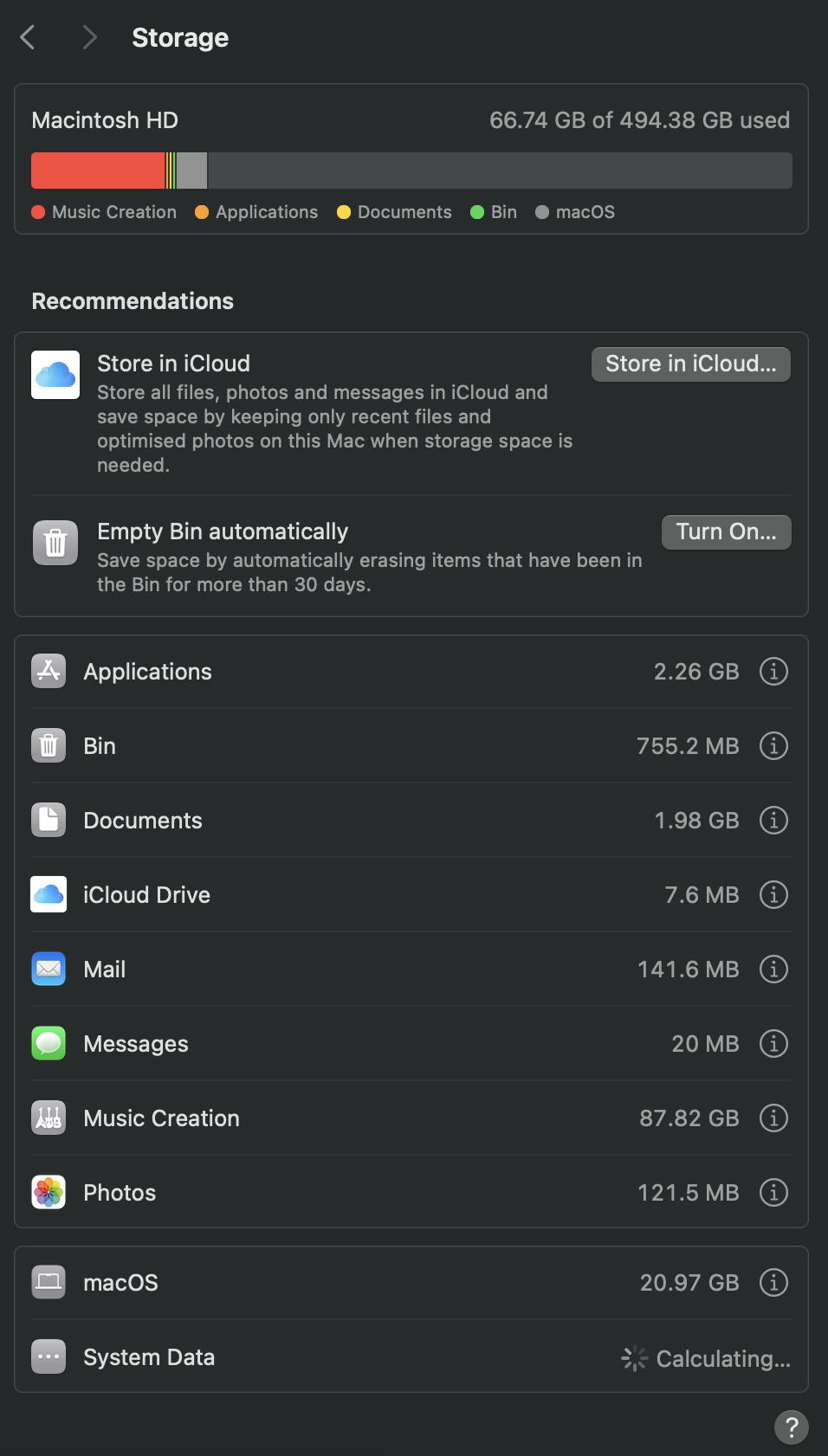Screen dimensions: 828x1456
Task: Go back with the left chevron
Action: pyautogui.click(x=28, y=37)
